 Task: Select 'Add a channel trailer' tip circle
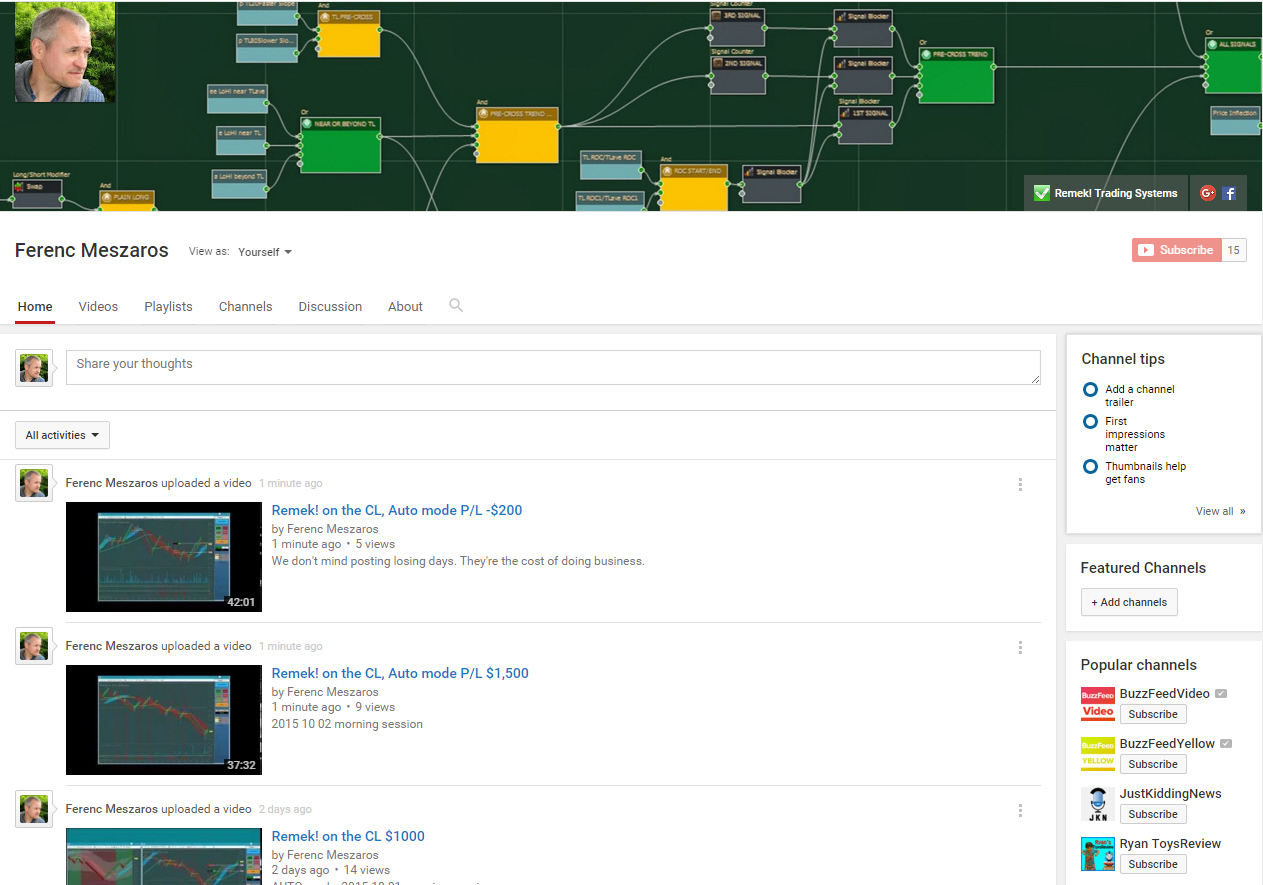pos(1090,390)
